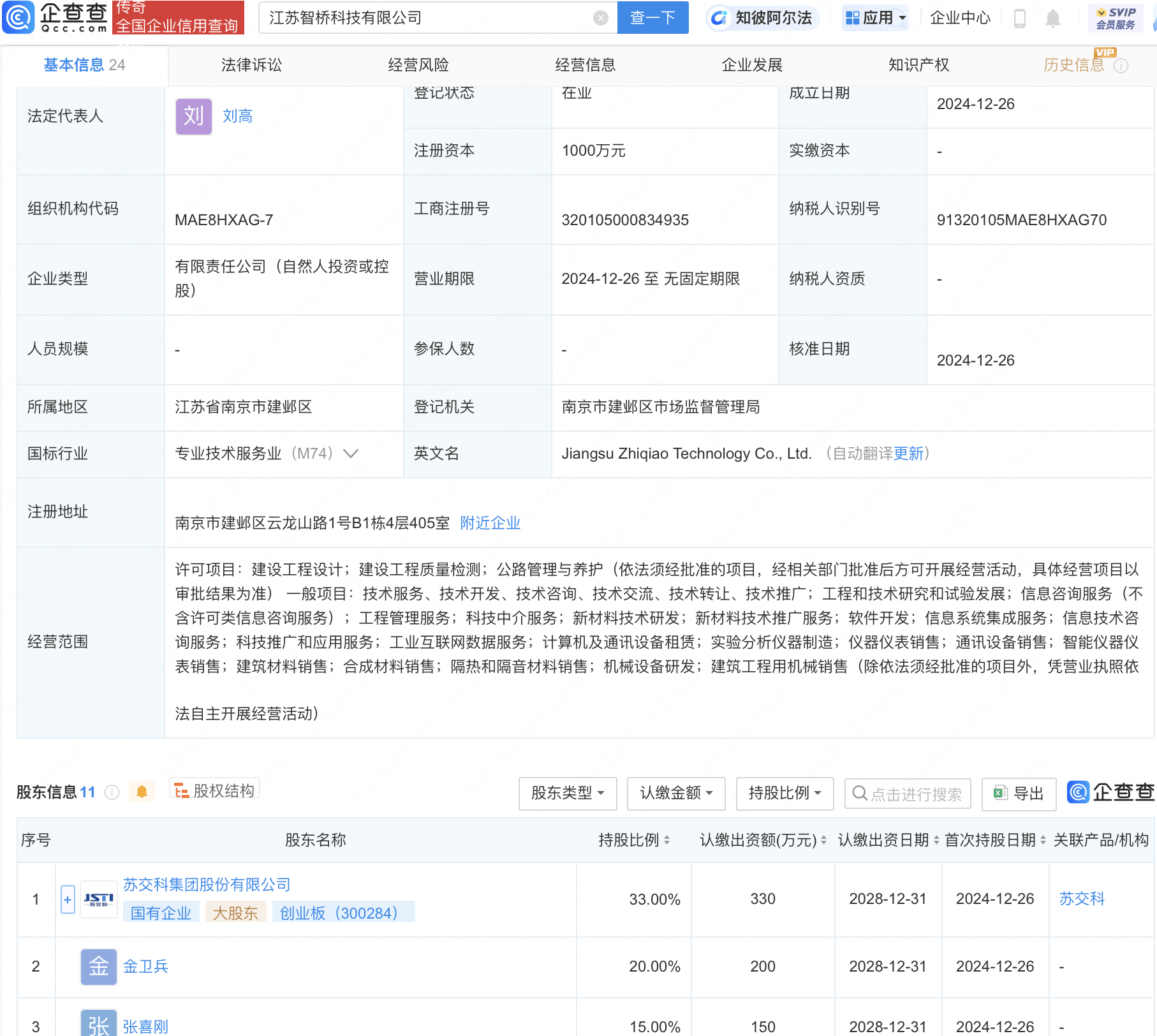1157x1036 pixels.
Task: Select taxpayer ID 91320105MAE8HXAG70
Action: [1021, 220]
